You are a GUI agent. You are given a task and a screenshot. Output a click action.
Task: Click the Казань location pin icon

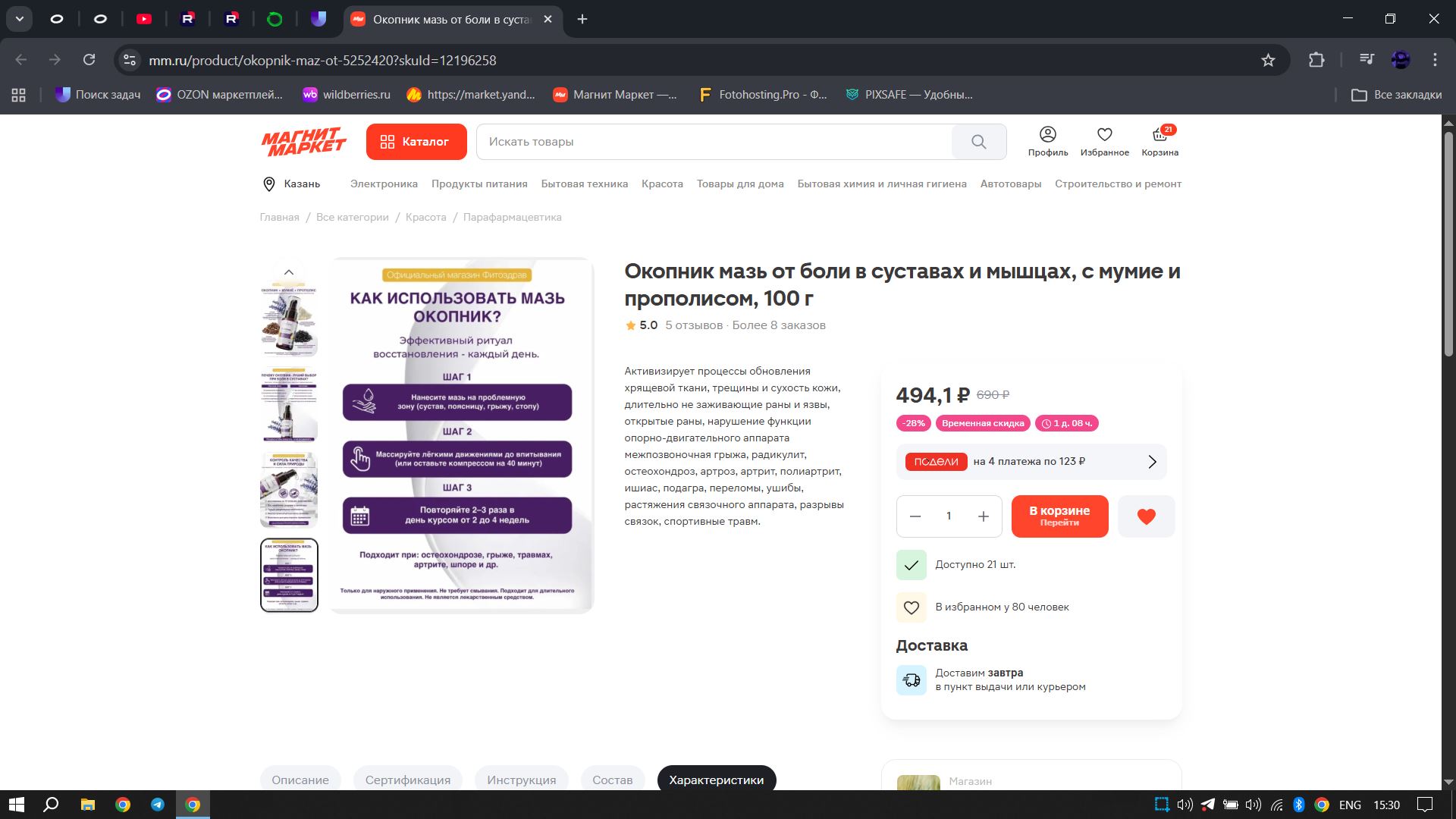pos(268,184)
